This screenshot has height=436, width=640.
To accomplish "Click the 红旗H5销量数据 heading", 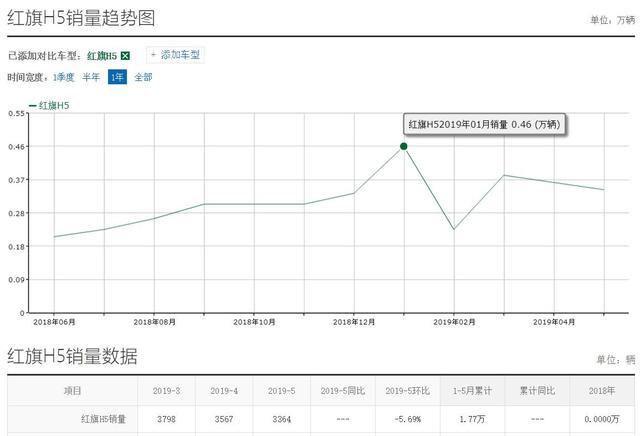I will (x=72, y=356).
